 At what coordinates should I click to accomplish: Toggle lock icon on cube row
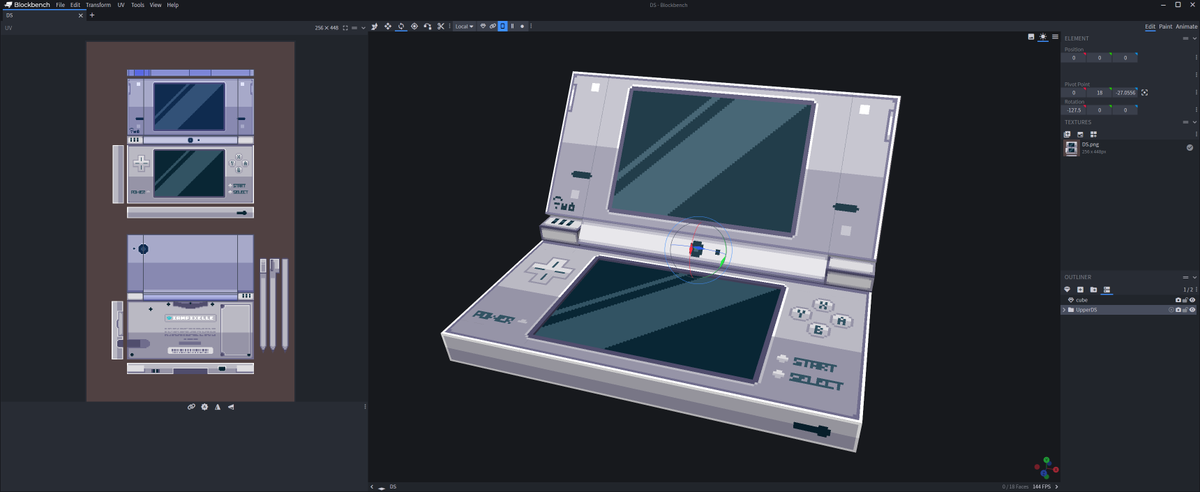[1185, 299]
